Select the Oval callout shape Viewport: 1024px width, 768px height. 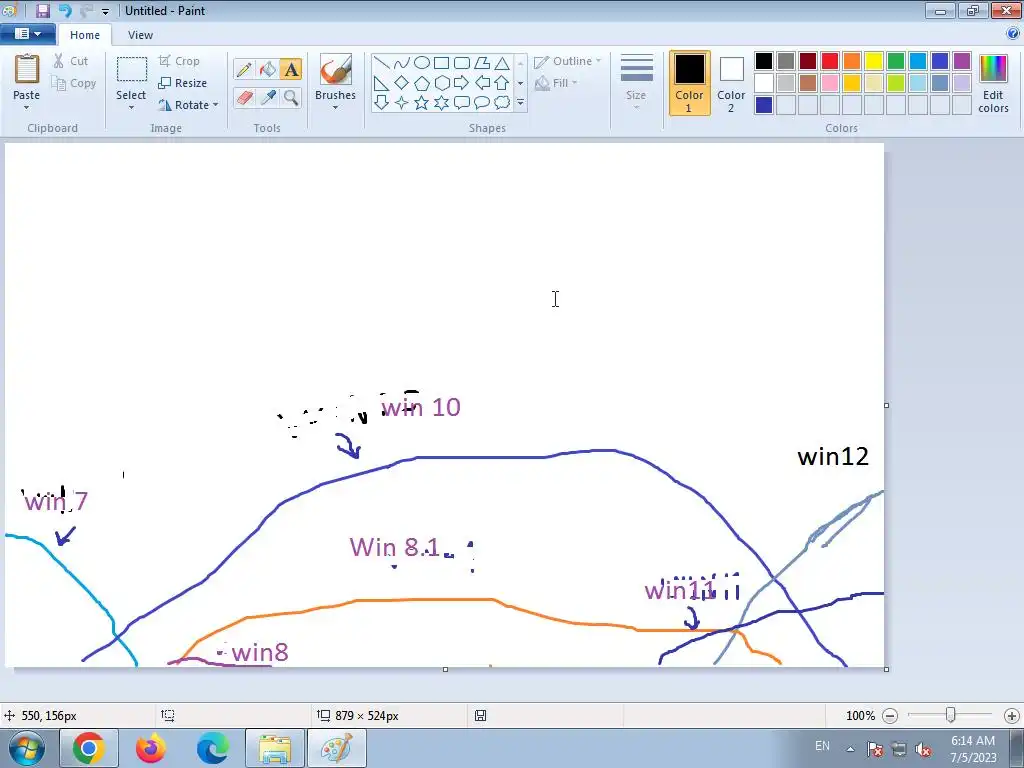482,103
